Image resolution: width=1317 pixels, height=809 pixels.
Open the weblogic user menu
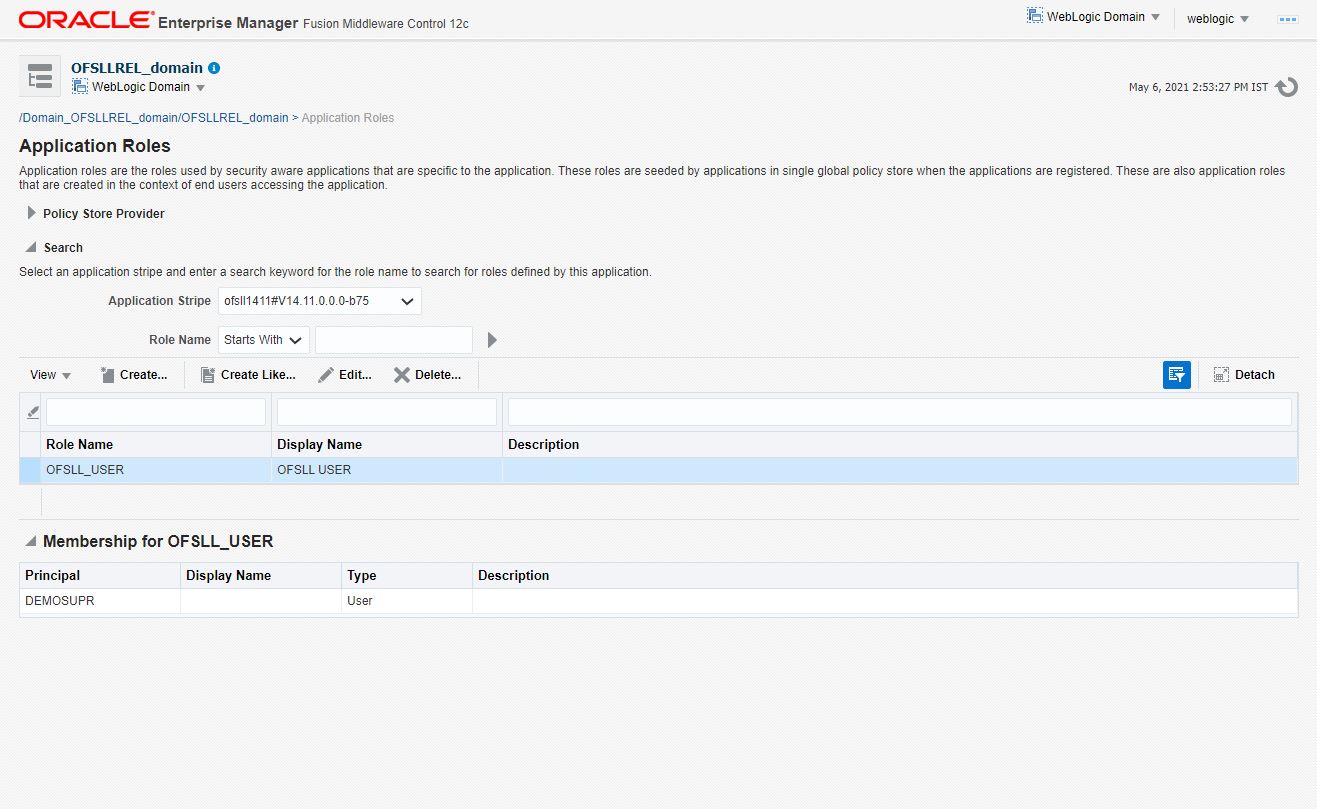click(1217, 19)
